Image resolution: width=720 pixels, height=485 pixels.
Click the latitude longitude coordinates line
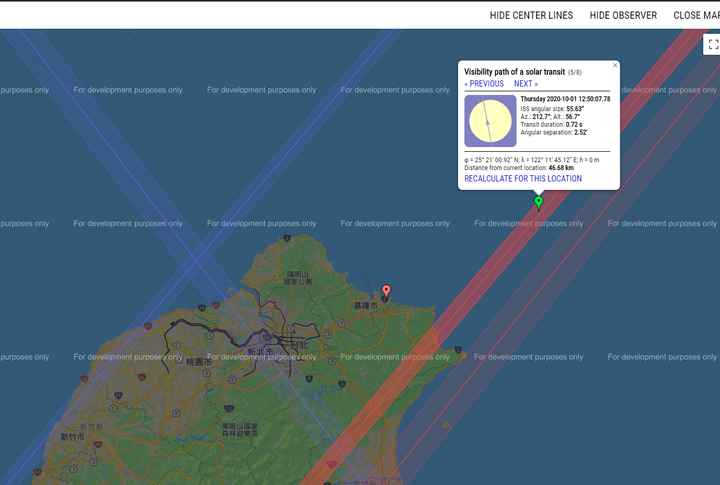(x=532, y=160)
